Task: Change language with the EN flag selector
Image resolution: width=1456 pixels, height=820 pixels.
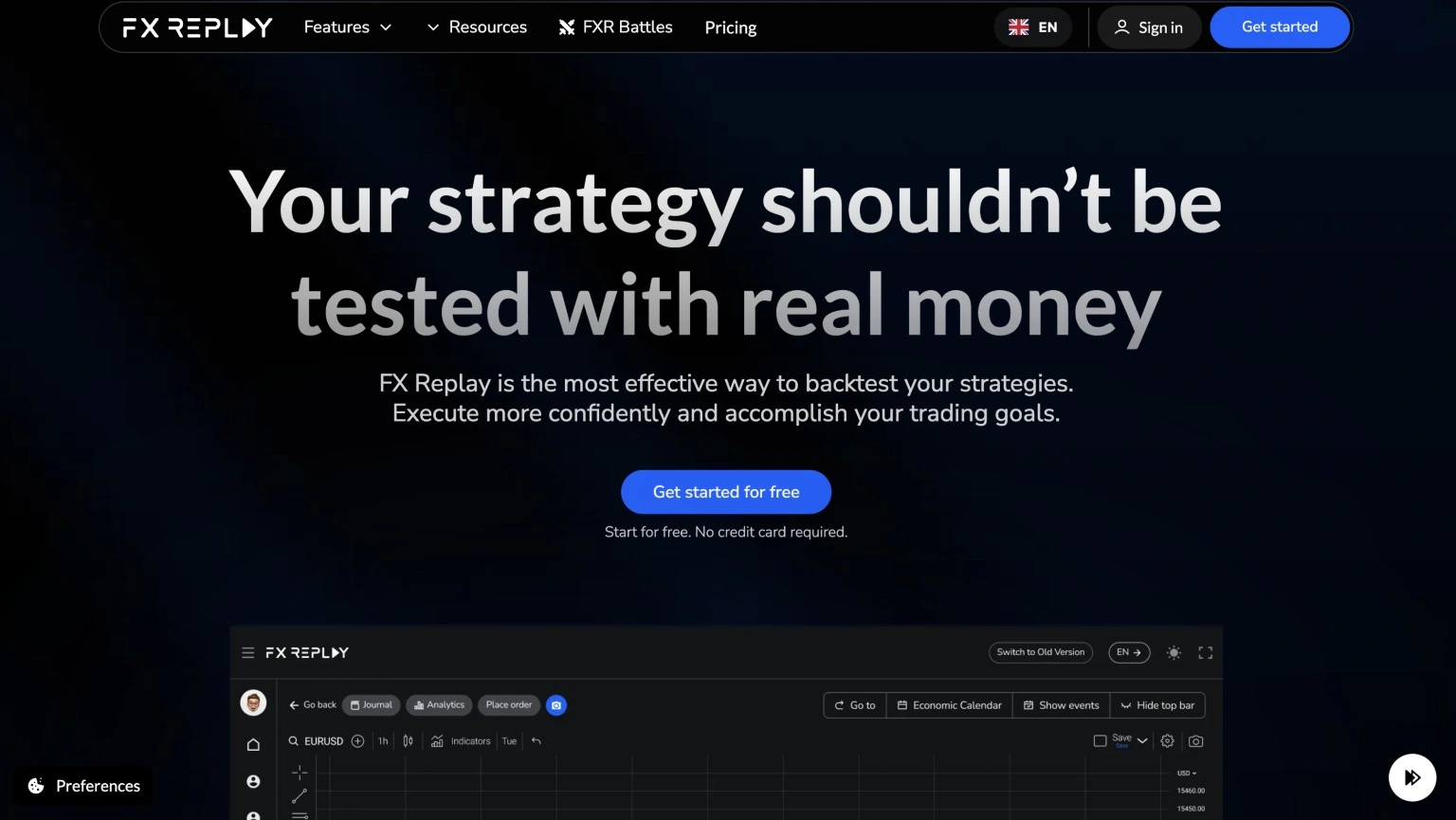Action: click(x=1033, y=27)
